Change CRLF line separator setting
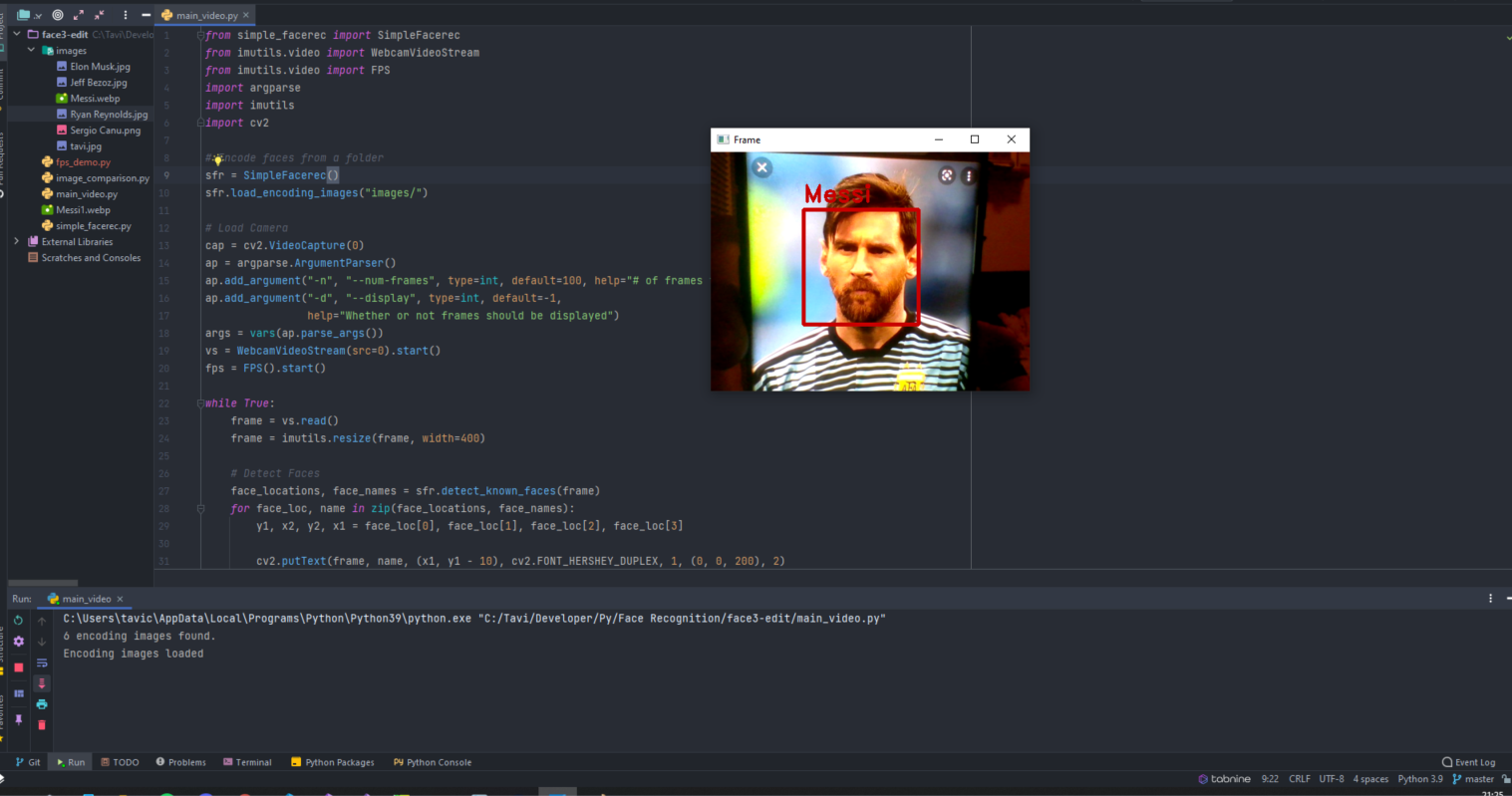Viewport: 1512px width, 796px height. click(x=1300, y=779)
